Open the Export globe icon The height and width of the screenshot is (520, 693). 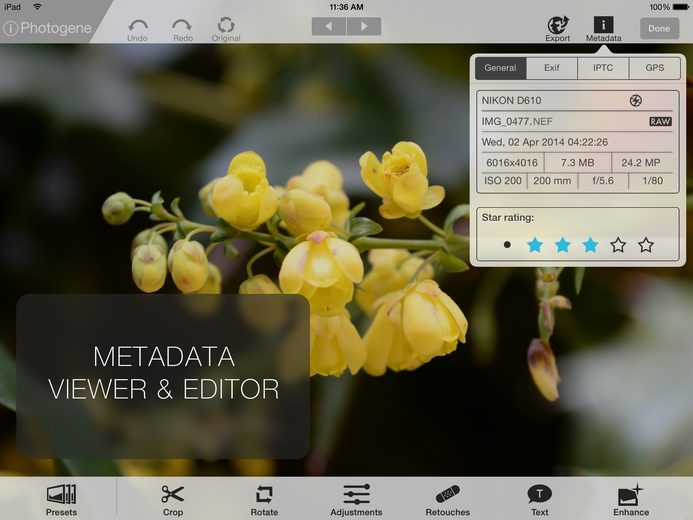pos(558,25)
